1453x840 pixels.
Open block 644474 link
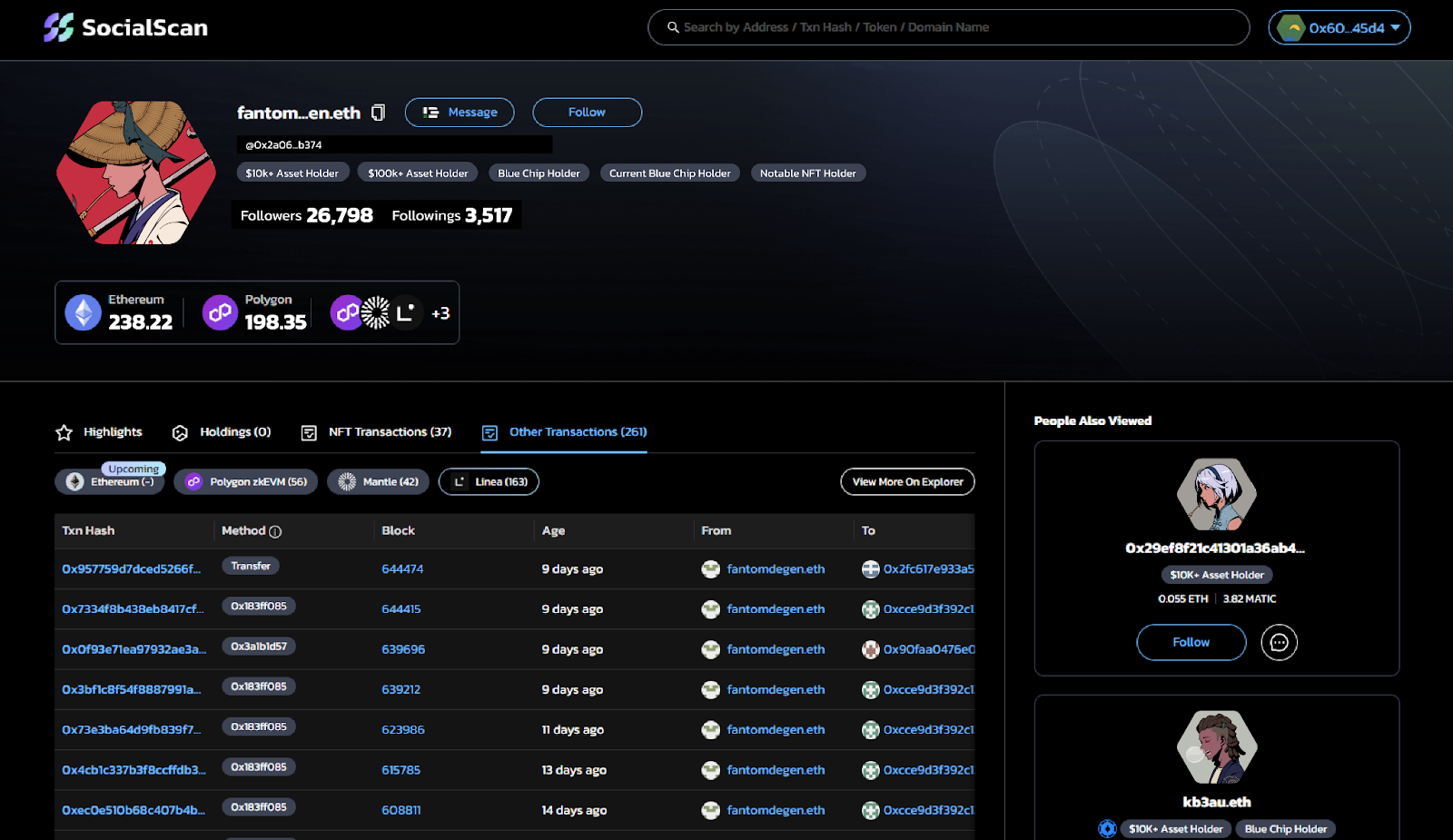point(402,569)
